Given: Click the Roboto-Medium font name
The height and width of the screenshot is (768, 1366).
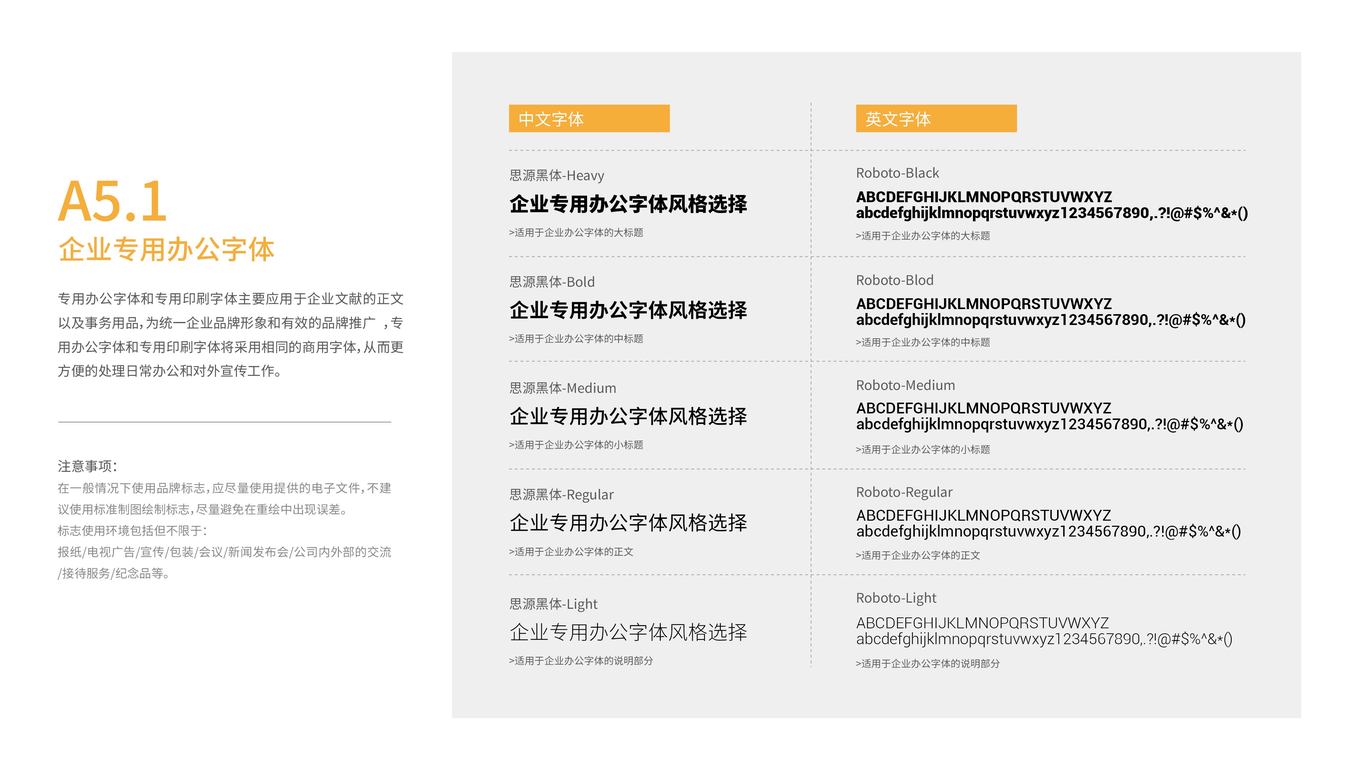Looking at the screenshot, I should (906, 385).
